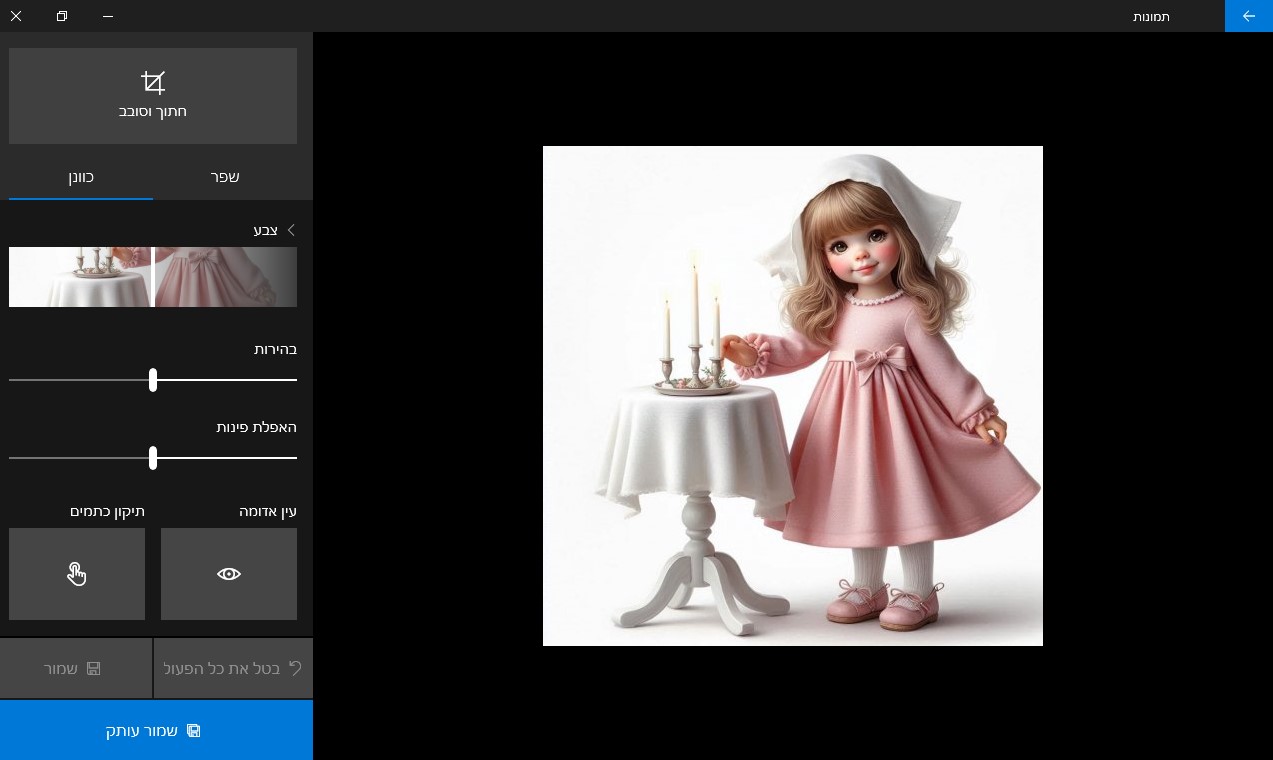Click the color adjustment preview strip
The image size is (1273, 760).
153,277
